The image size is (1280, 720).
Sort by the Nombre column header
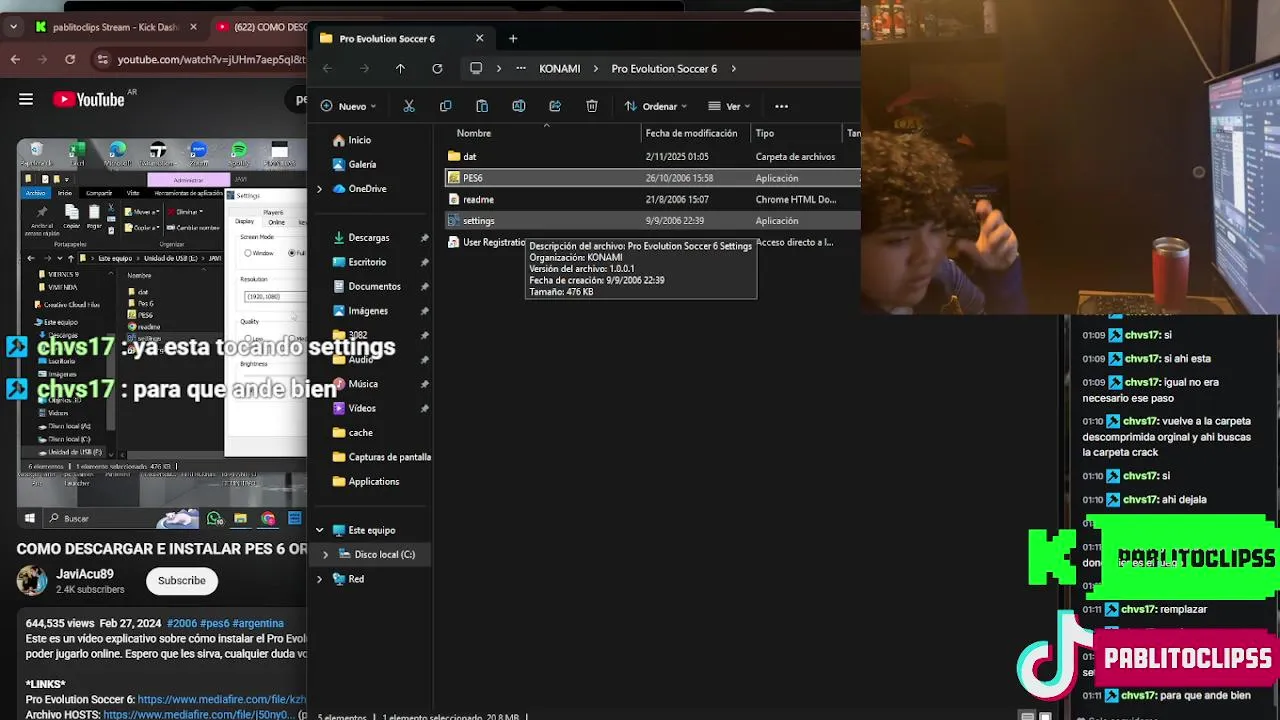pyautogui.click(x=474, y=133)
